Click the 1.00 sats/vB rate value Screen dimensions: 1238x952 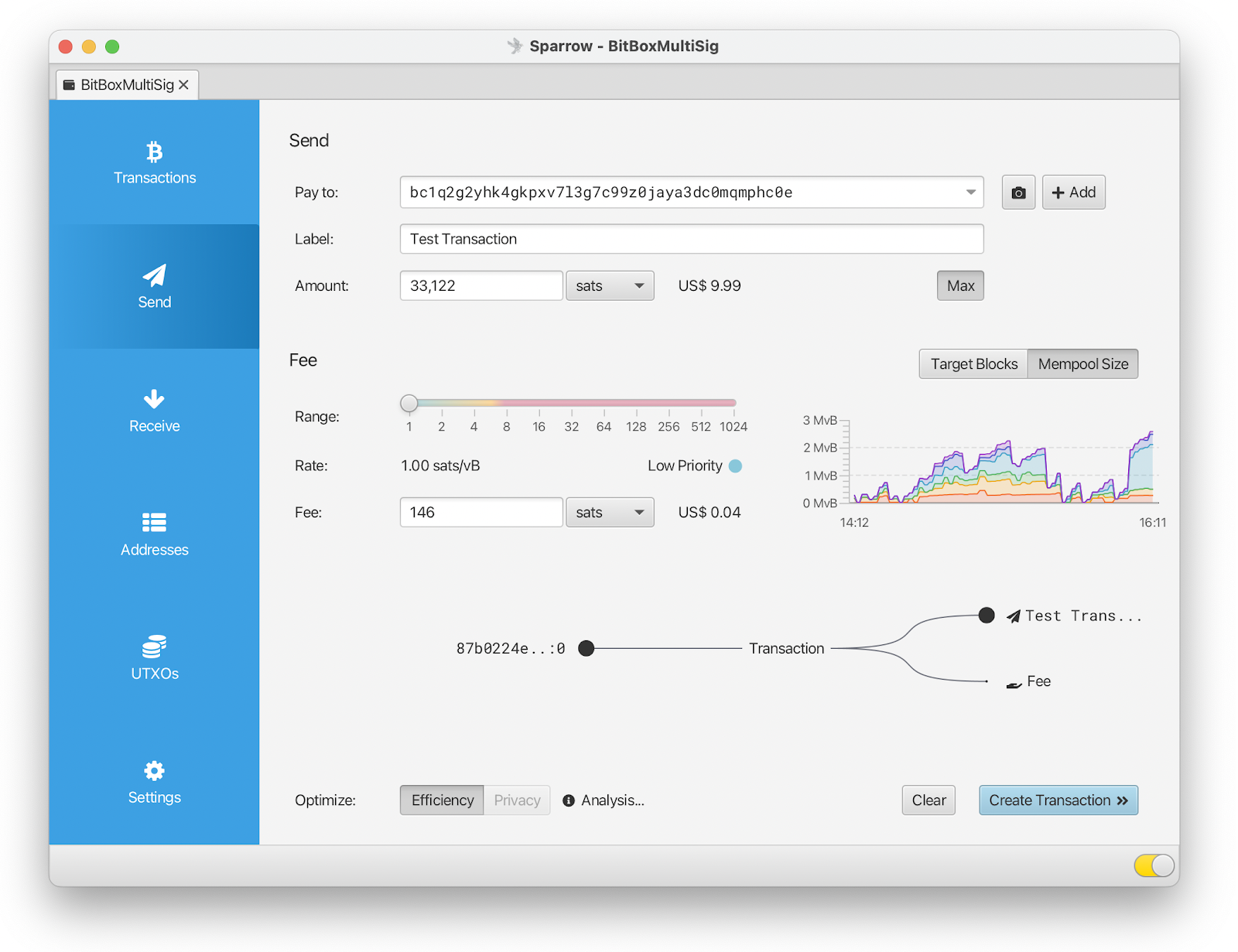[x=440, y=466]
